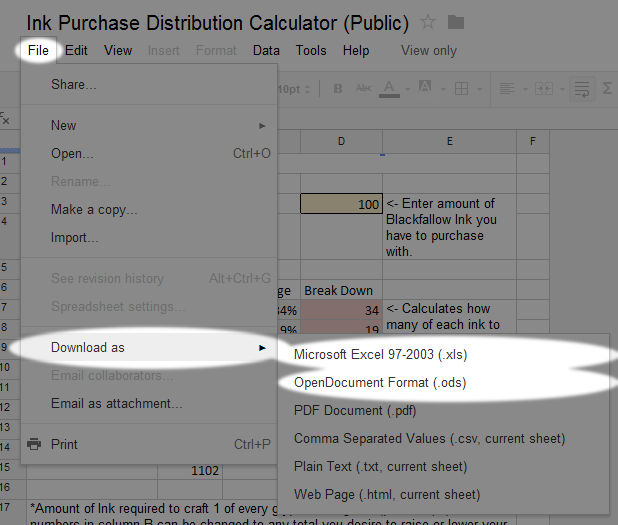Expand the New submenu arrow

pos(262,126)
